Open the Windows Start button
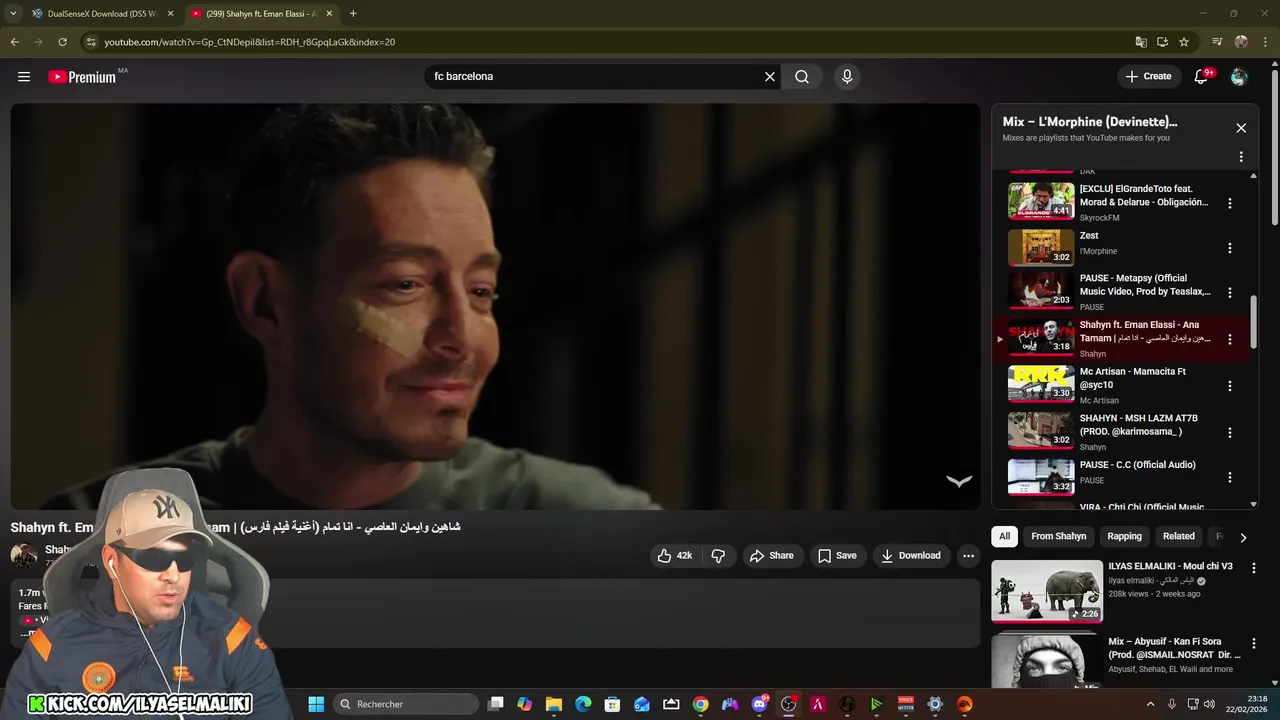The image size is (1280, 720). 316,704
